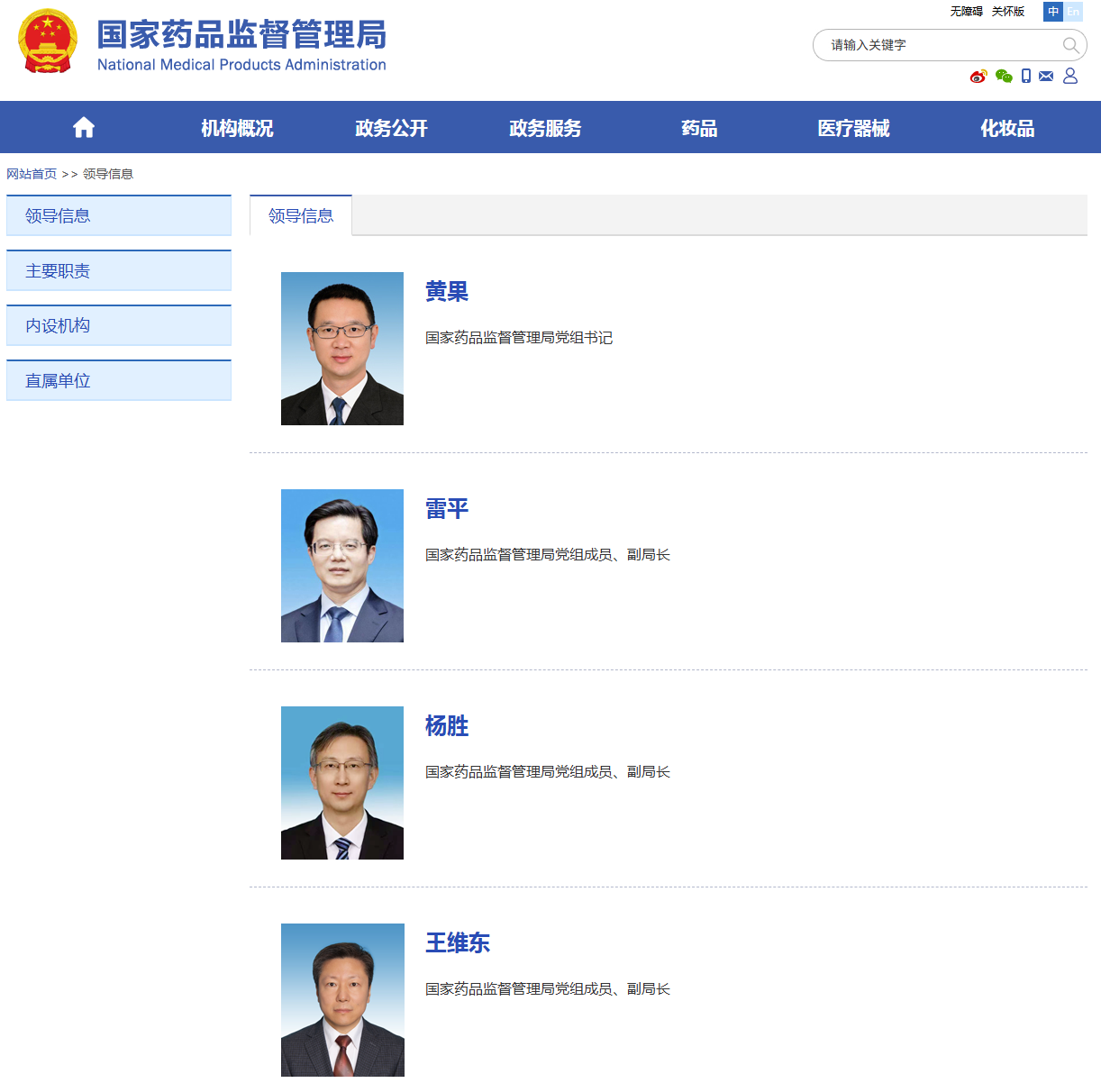Switch language to En
The height and width of the screenshot is (1092, 1101).
click(1074, 12)
